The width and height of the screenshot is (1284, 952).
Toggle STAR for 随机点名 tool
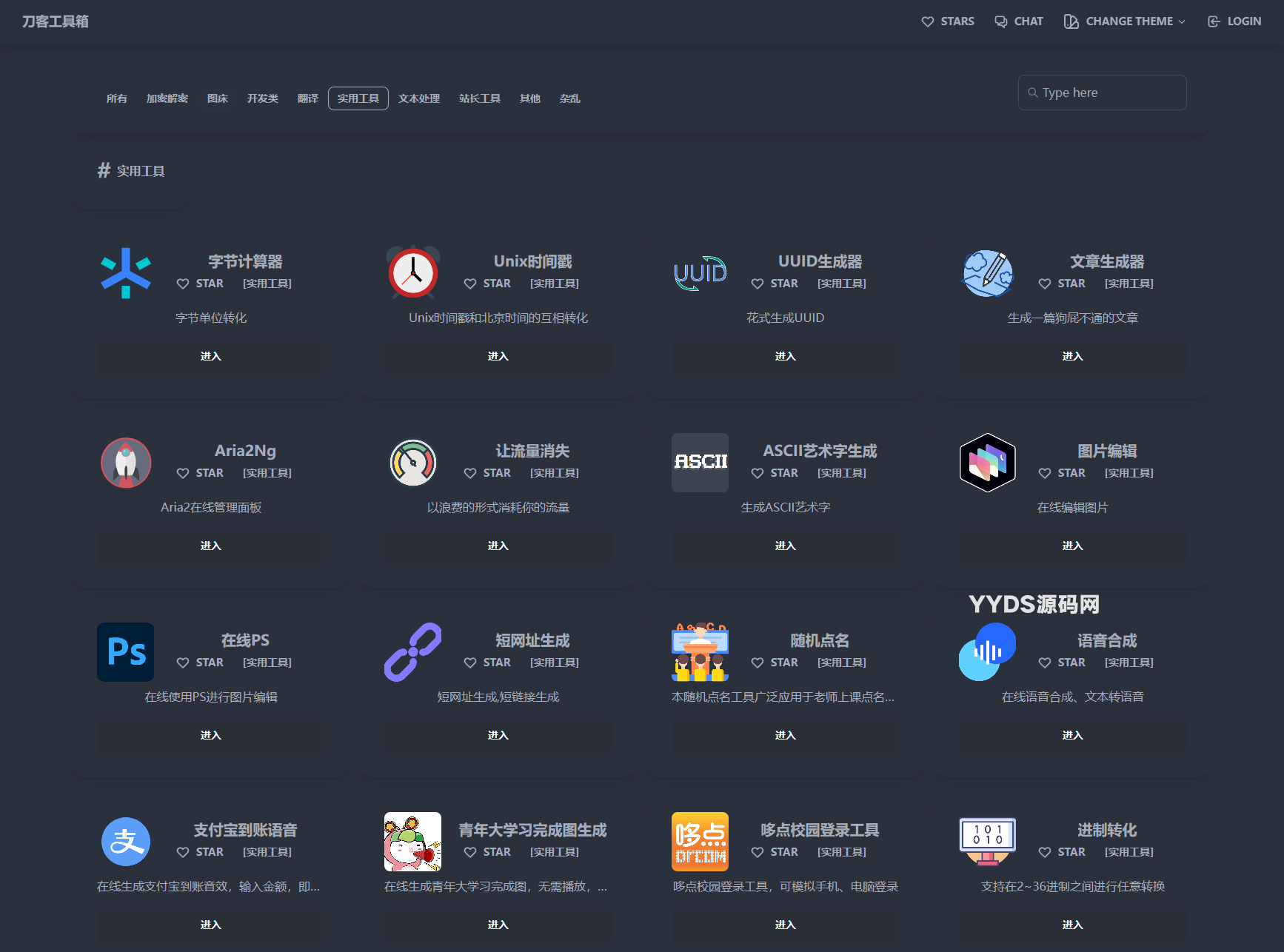pyautogui.click(x=775, y=663)
